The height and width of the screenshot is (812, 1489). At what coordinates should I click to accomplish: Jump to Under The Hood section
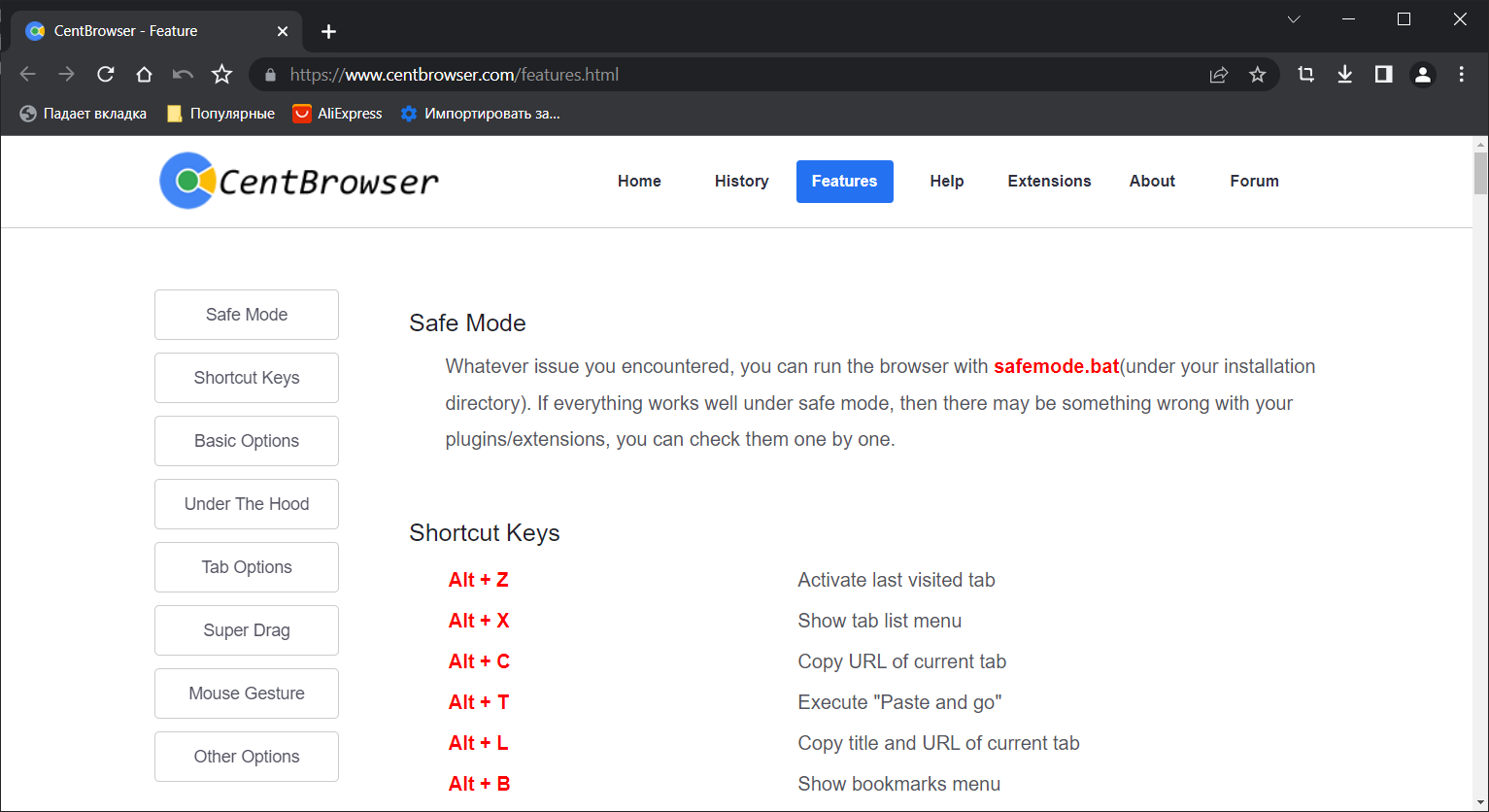click(247, 504)
